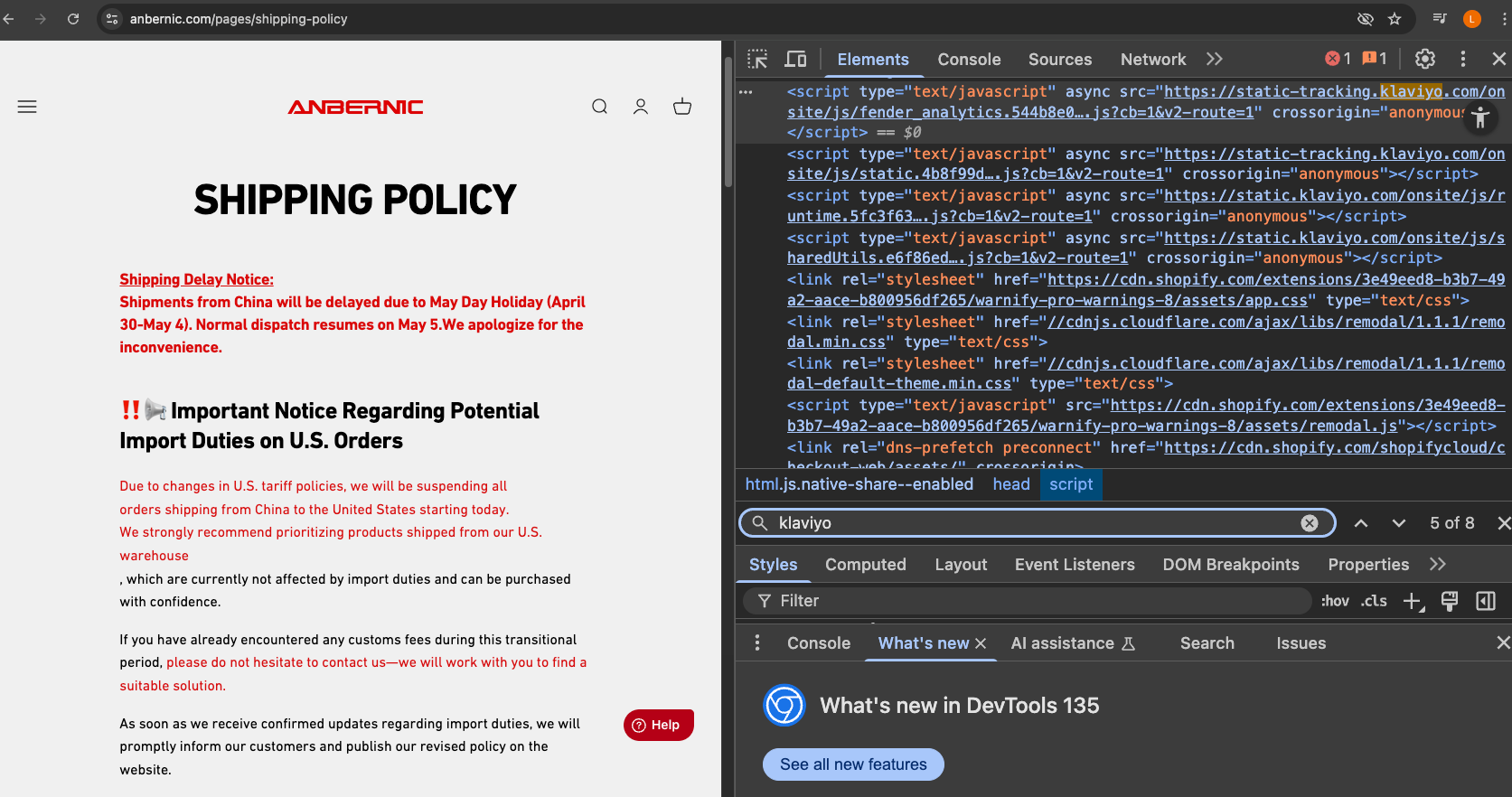Open Chrome profile avatar L
This screenshot has height=797, width=1512.
pyautogui.click(x=1472, y=19)
